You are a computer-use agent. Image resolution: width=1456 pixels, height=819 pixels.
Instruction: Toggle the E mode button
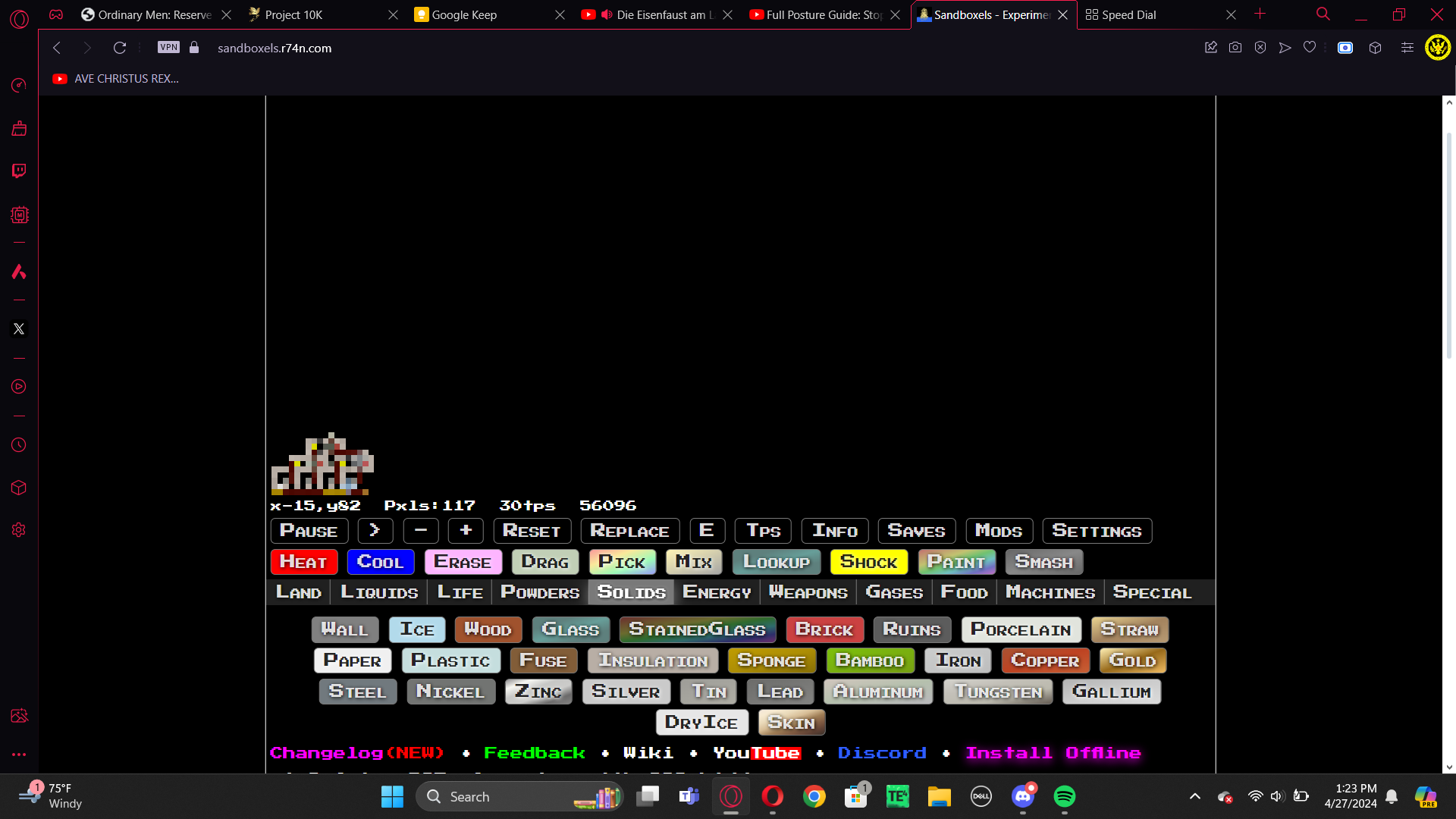[x=707, y=531]
